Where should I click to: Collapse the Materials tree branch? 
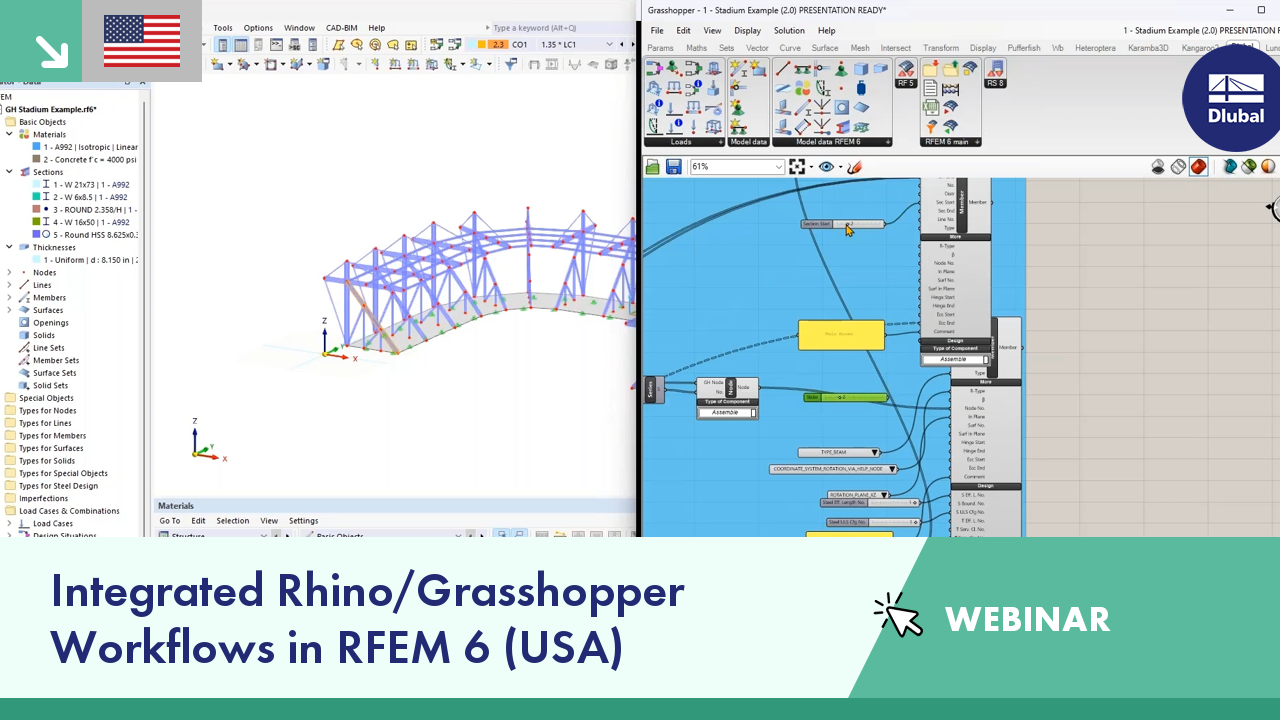coord(9,134)
